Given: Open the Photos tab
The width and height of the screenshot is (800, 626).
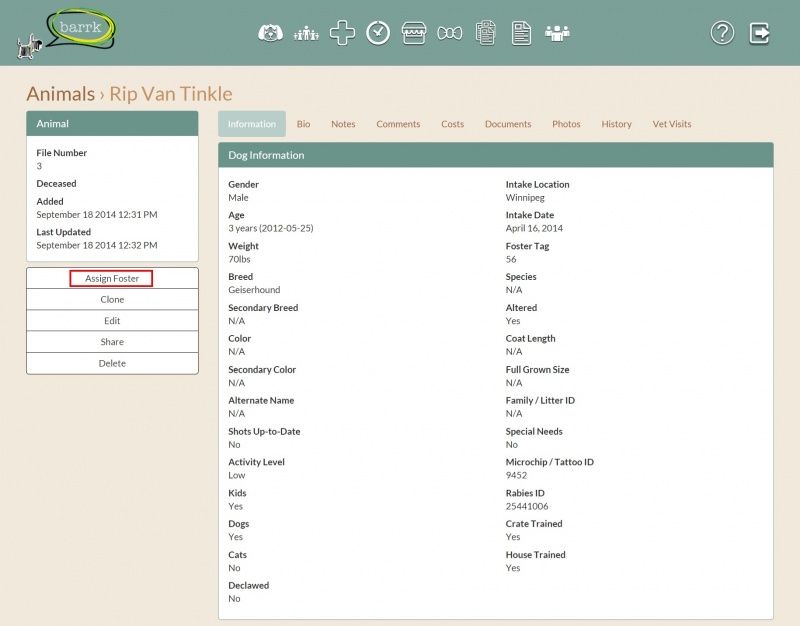Looking at the screenshot, I should (x=566, y=124).
